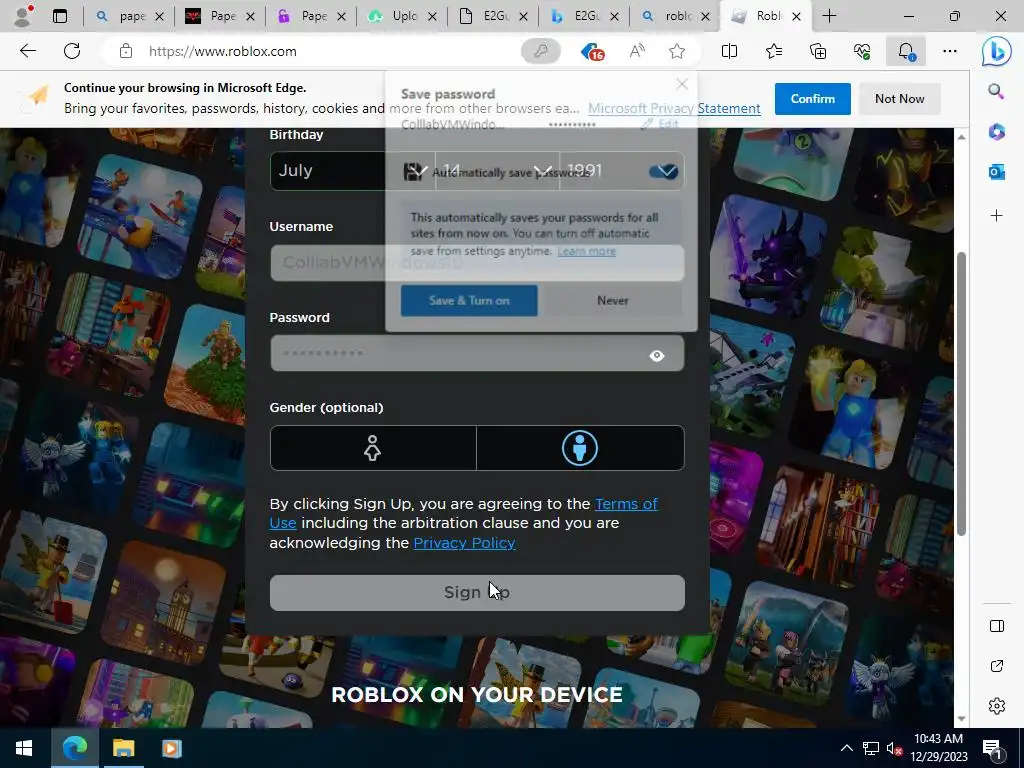
Task: Open a new tab with the plus button
Action: pyautogui.click(x=829, y=16)
